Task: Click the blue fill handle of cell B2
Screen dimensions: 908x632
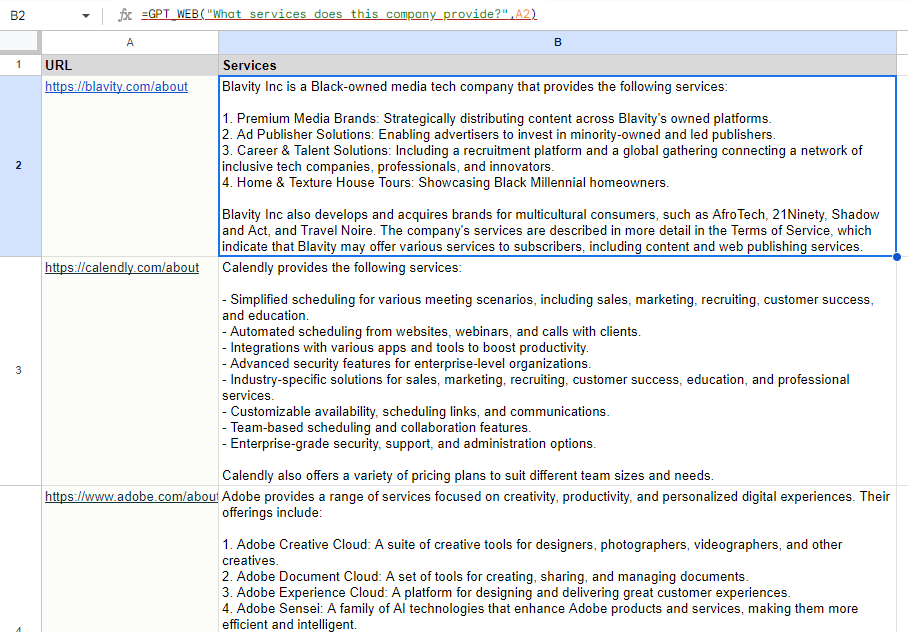Action: [x=896, y=256]
